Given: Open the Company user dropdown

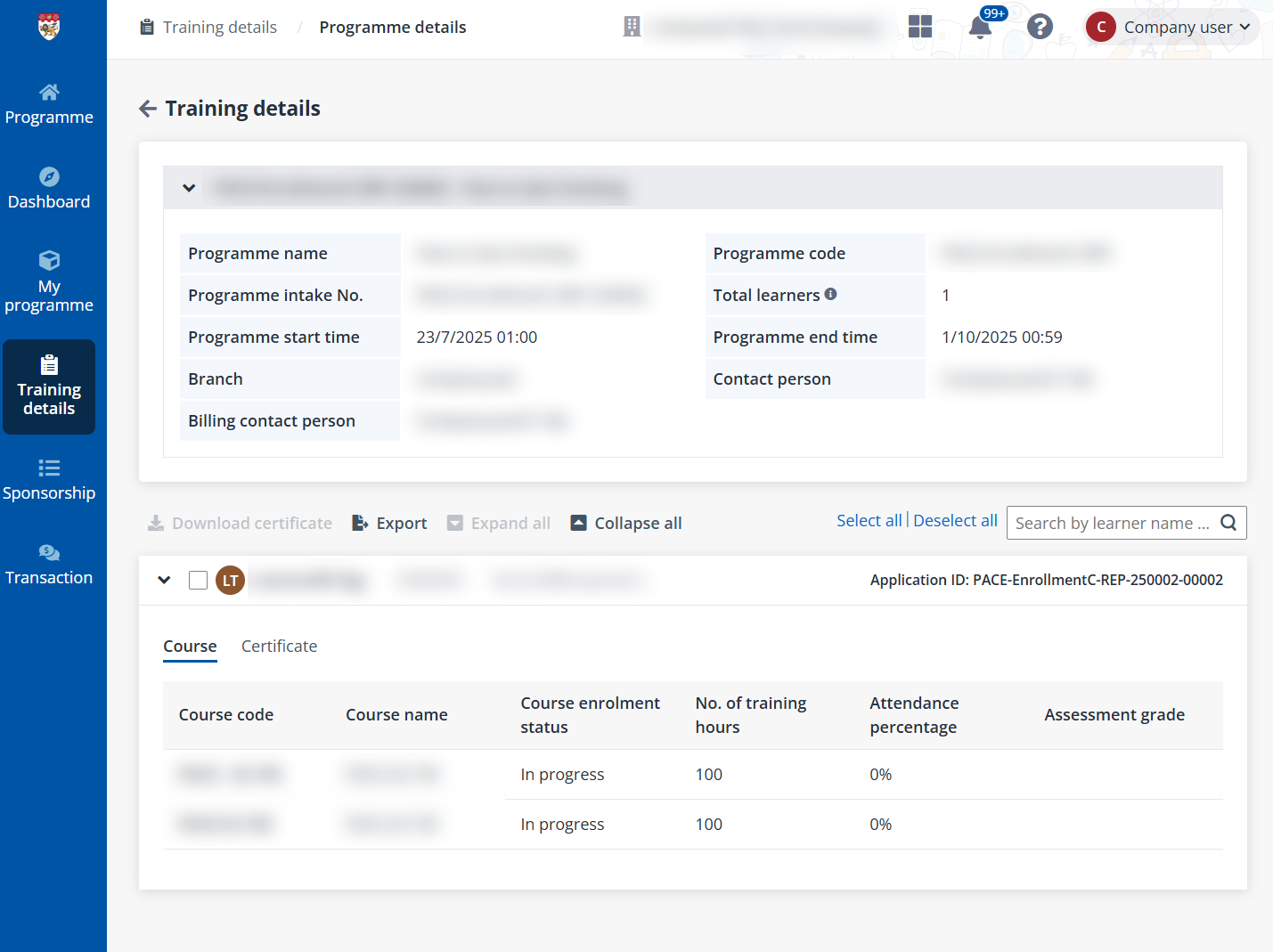Looking at the screenshot, I should 1171,27.
